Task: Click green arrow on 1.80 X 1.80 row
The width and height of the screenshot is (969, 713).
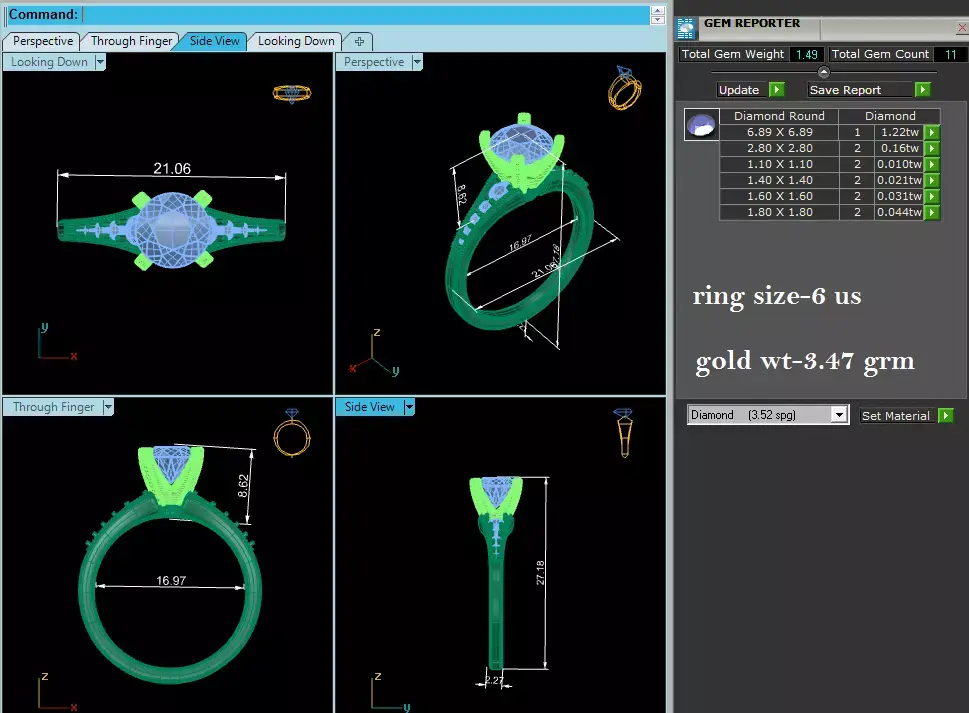Action: (x=932, y=212)
